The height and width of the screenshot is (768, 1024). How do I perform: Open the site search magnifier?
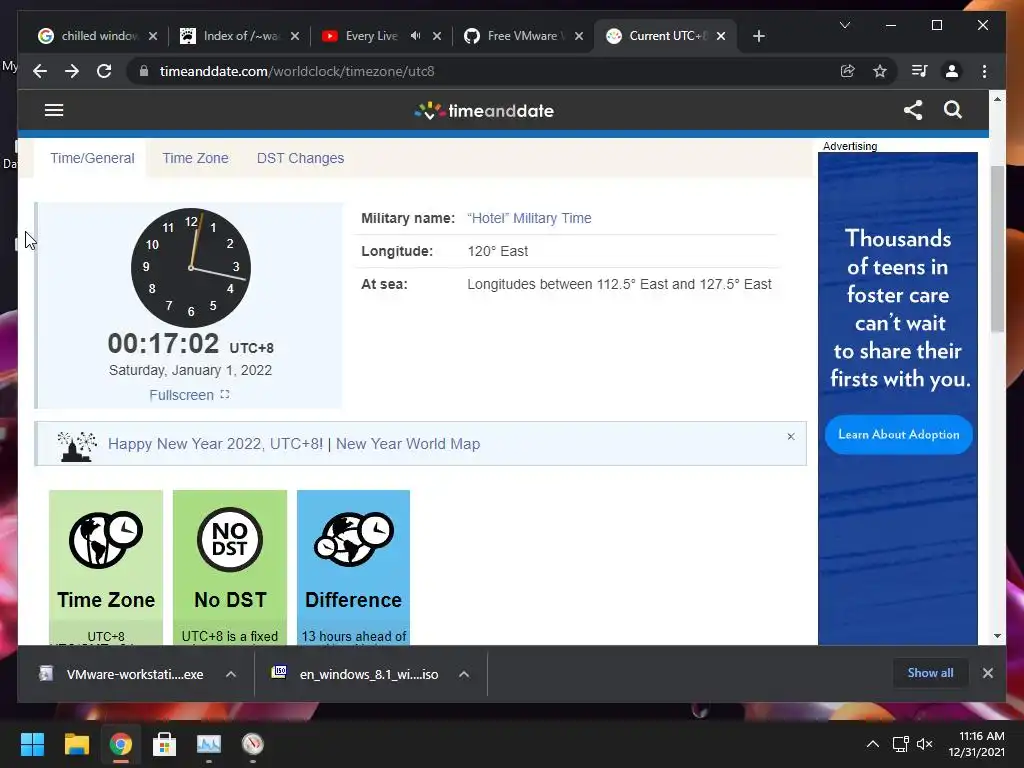pyautogui.click(x=953, y=110)
